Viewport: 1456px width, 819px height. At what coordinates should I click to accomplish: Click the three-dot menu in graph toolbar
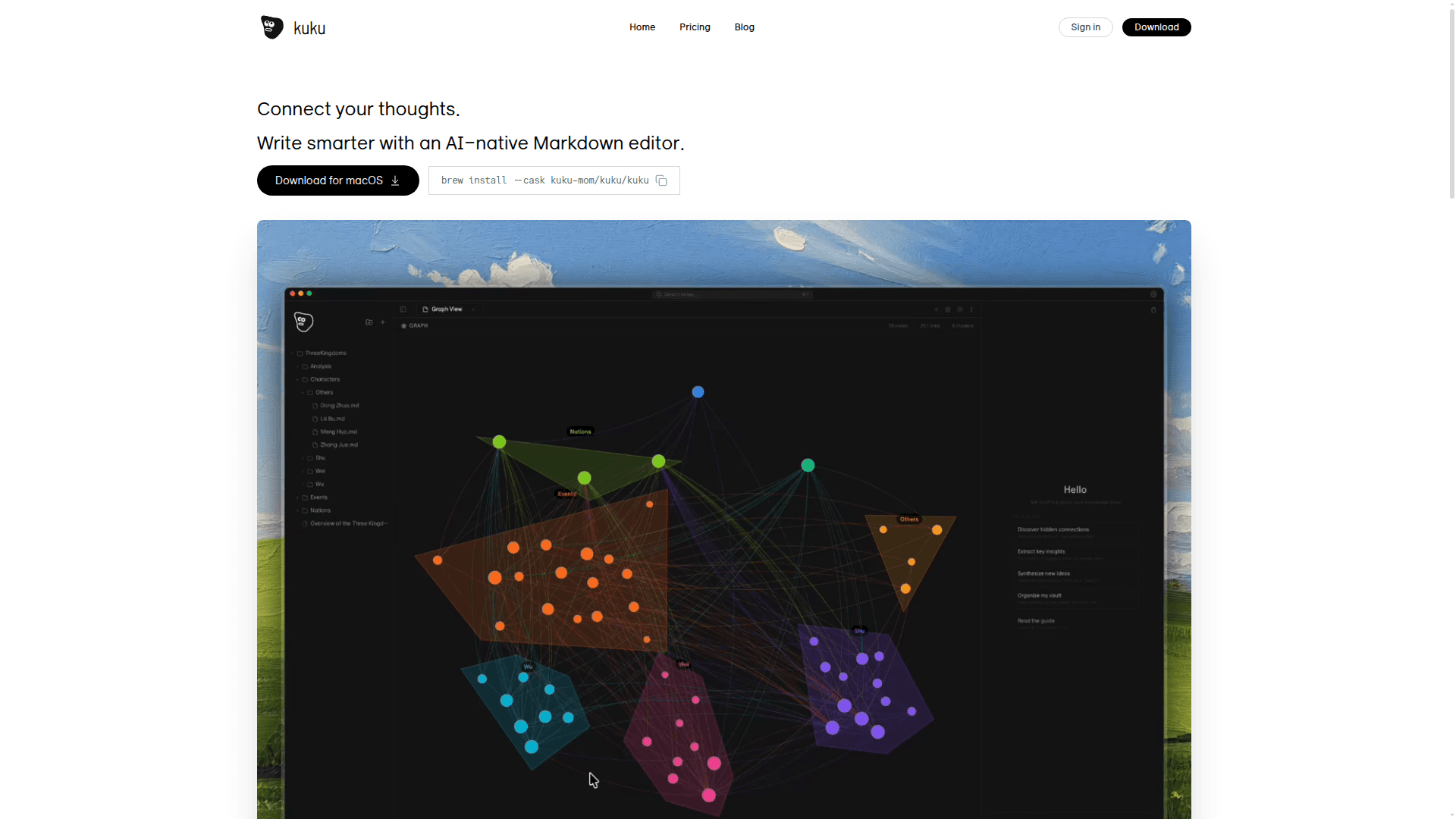click(971, 309)
